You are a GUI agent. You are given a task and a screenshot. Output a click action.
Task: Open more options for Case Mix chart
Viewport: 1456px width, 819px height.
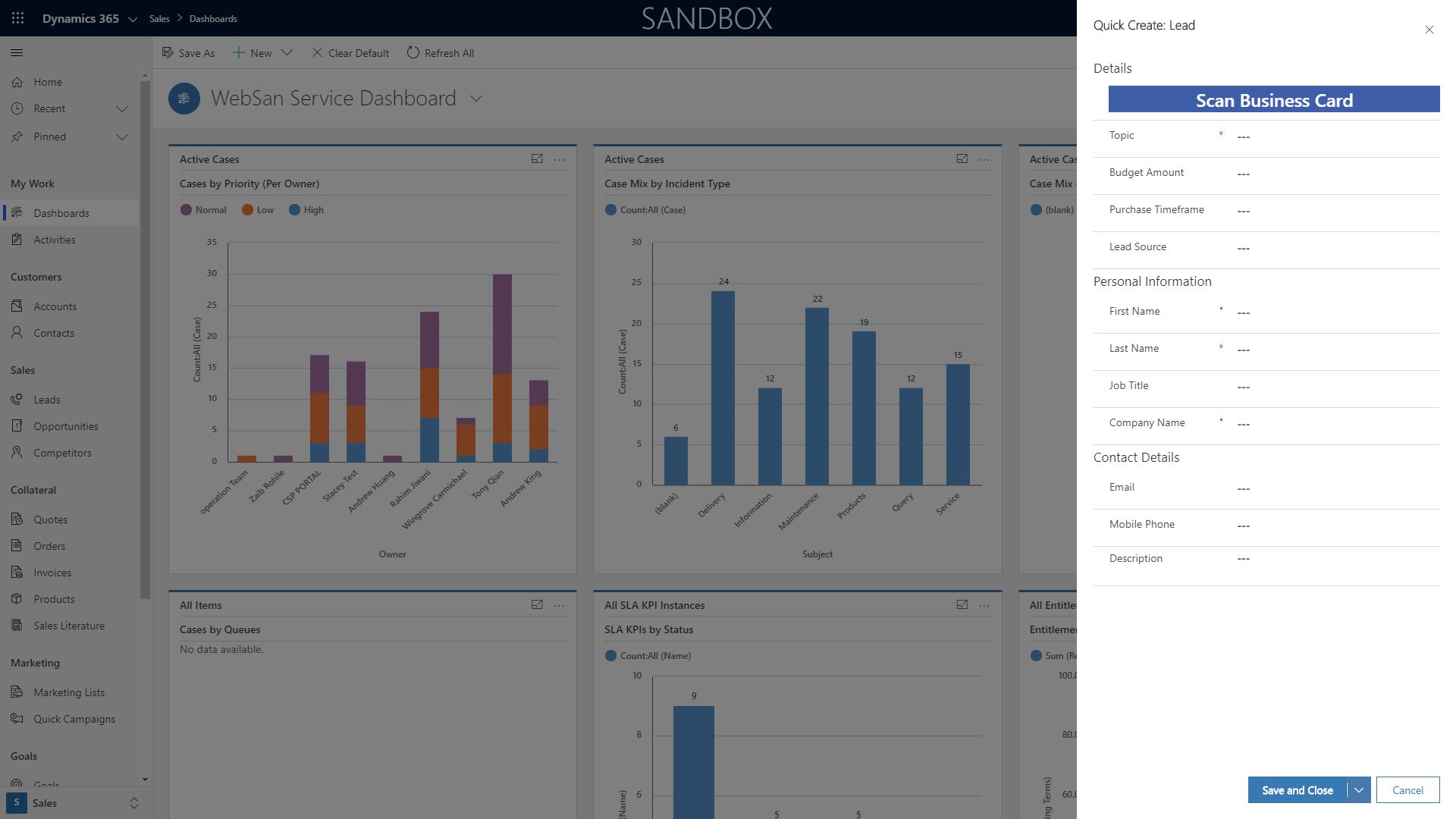click(x=984, y=159)
